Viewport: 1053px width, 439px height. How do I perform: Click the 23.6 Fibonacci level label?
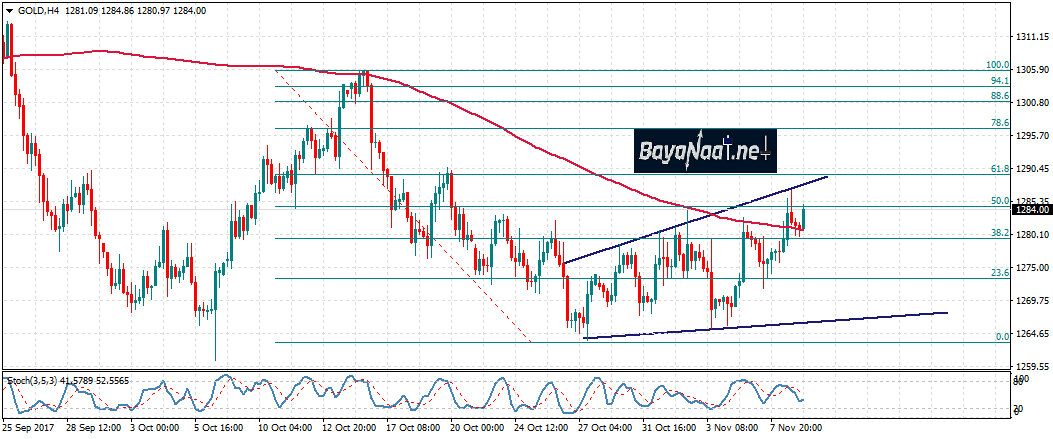[998, 272]
